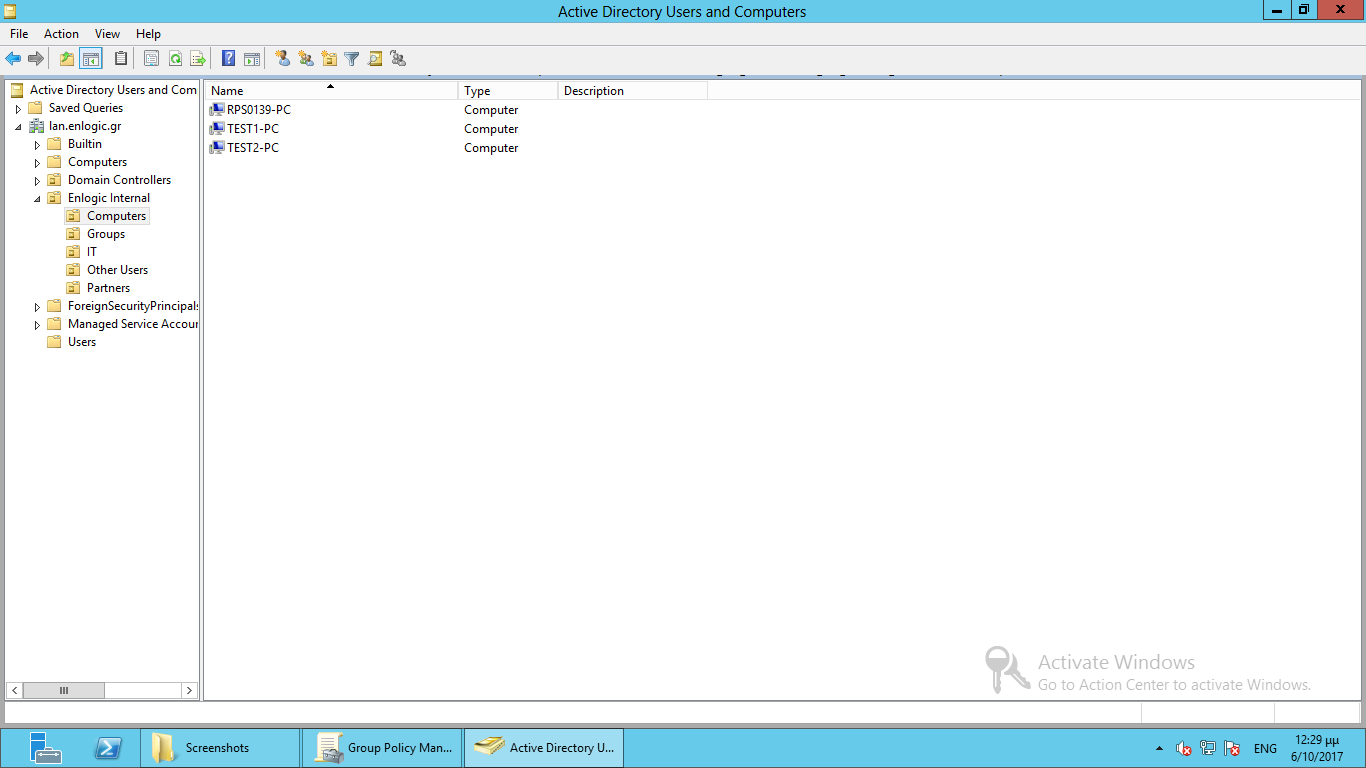Open the taskbar clock showing 6/10/2017
The image size is (1366, 768).
pos(1317,748)
